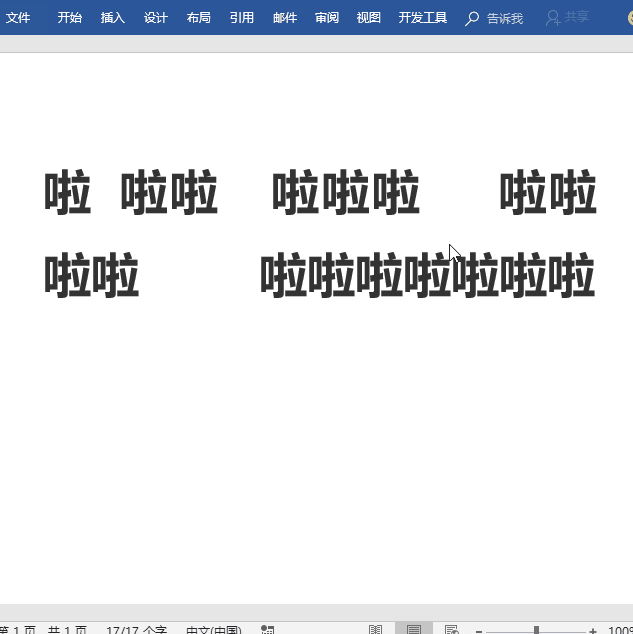Open the 开发工具 ribbon tab
Image resolution: width=633 pixels, height=634 pixels.
pos(423,17)
